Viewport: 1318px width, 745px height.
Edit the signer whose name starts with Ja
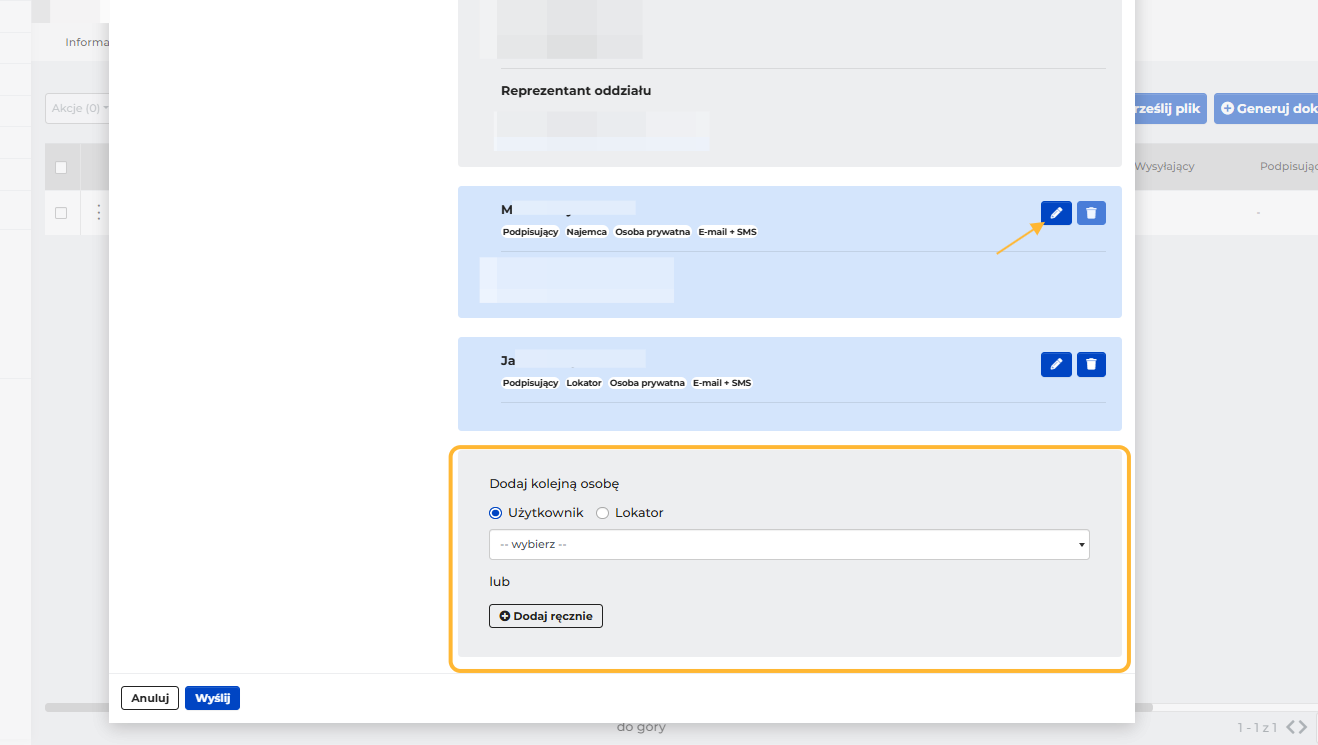click(x=1056, y=365)
